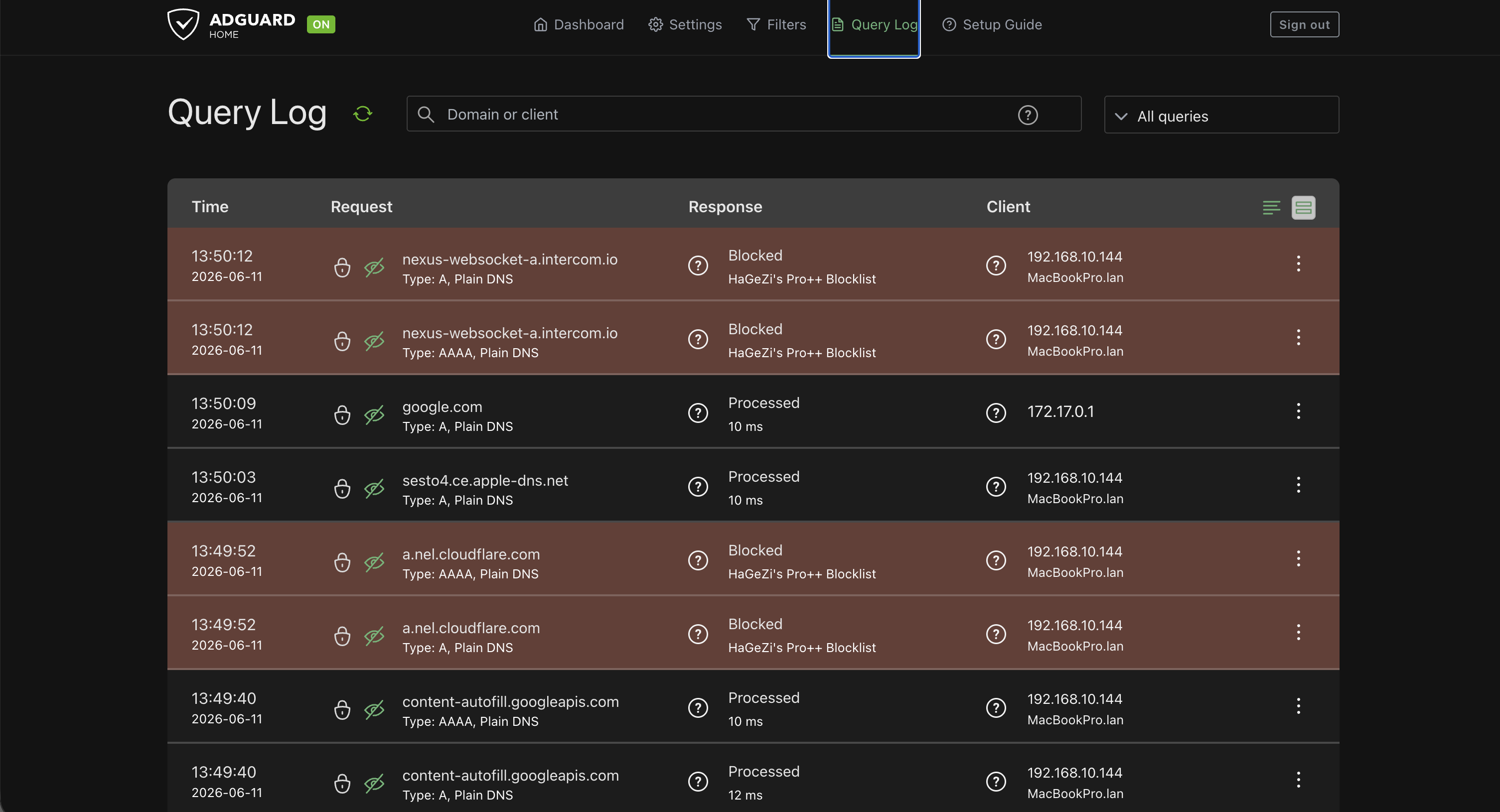Click the lock icon for a.nel.cloudflare.com AAAA row
This screenshot has height=812, width=1500.
click(342, 562)
